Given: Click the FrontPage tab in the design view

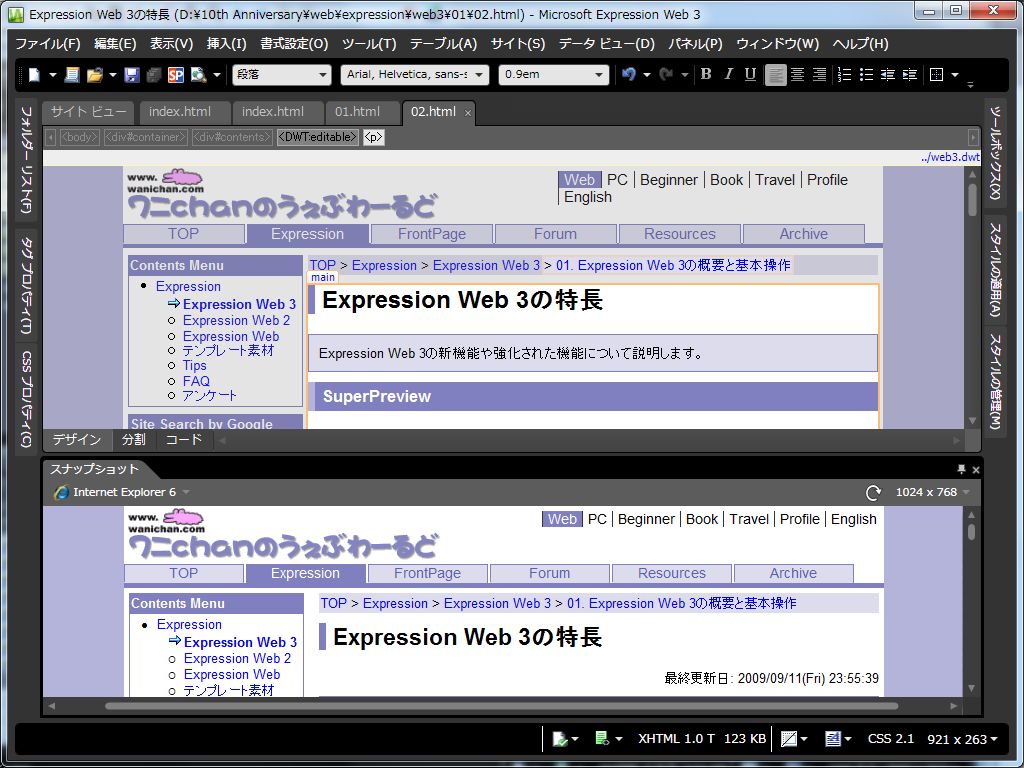Looking at the screenshot, I should [432, 234].
